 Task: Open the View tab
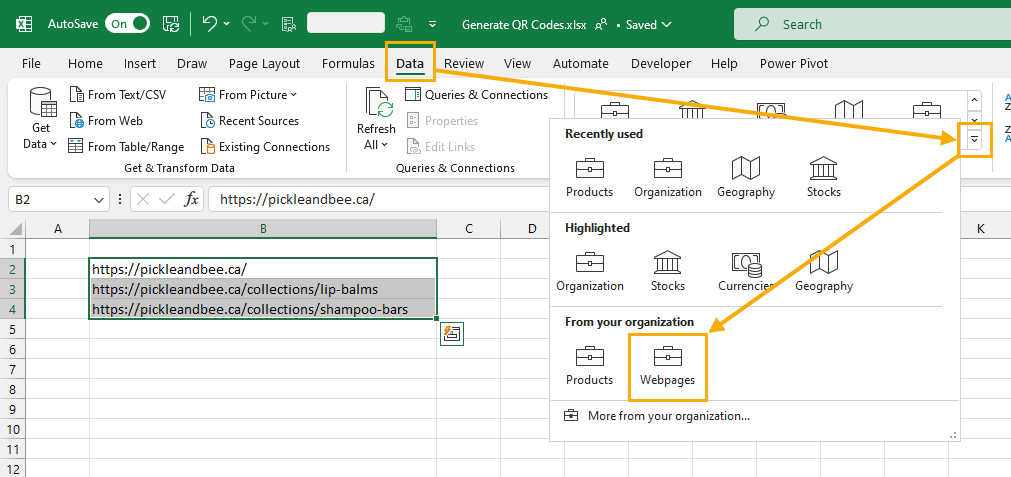pyautogui.click(x=517, y=63)
